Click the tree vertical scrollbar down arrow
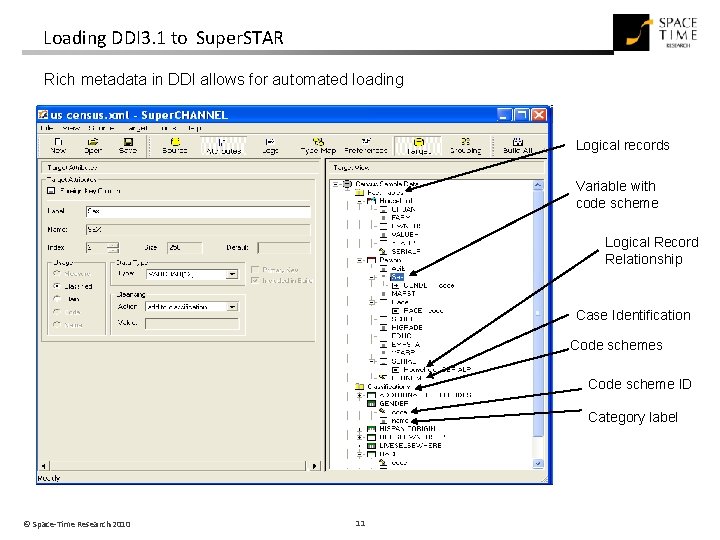The height and width of the screenshot is (540, 720). point(538,464)
